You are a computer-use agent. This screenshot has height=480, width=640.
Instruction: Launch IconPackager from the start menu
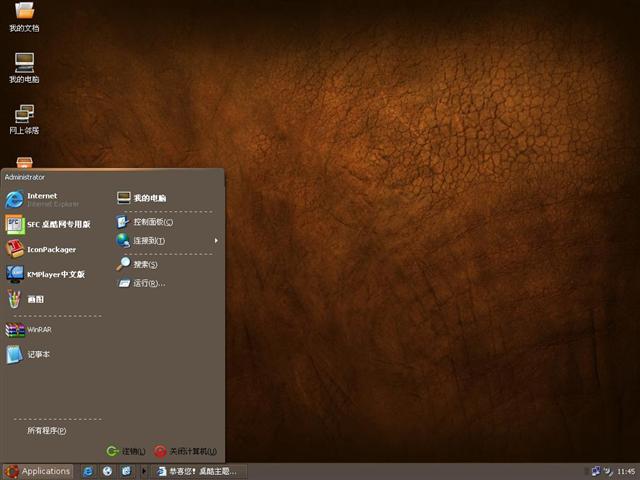coord(41,249)
